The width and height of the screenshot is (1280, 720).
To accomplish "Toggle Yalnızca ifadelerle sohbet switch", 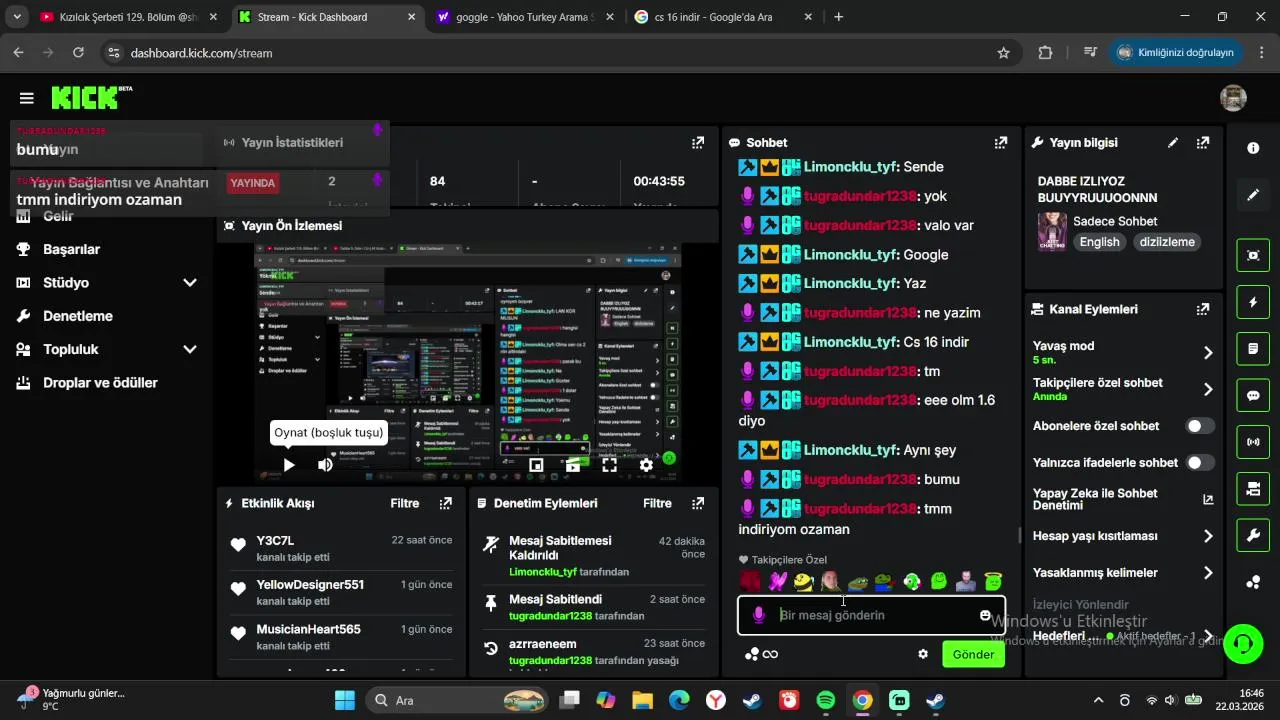I will 1200,463.
